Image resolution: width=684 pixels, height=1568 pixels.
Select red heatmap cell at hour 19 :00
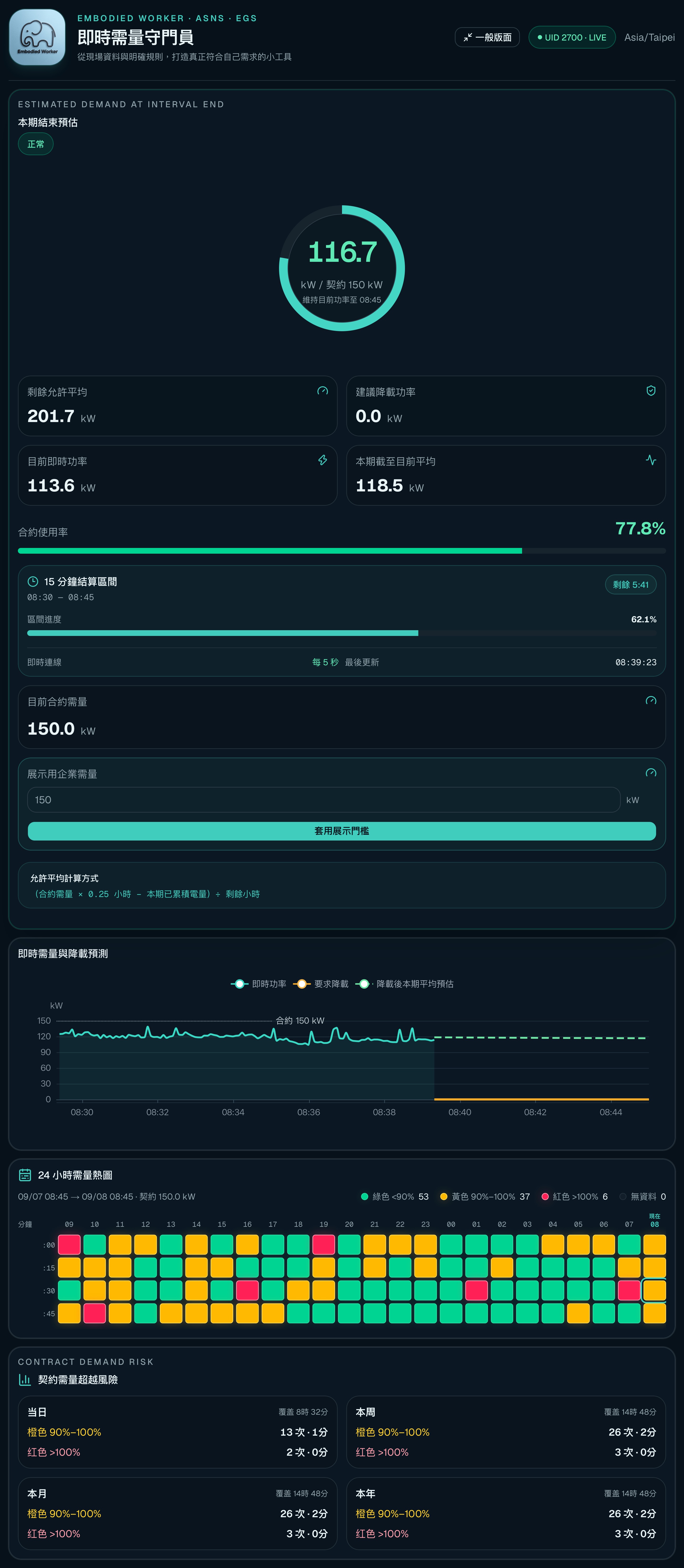coord(323,1245)
